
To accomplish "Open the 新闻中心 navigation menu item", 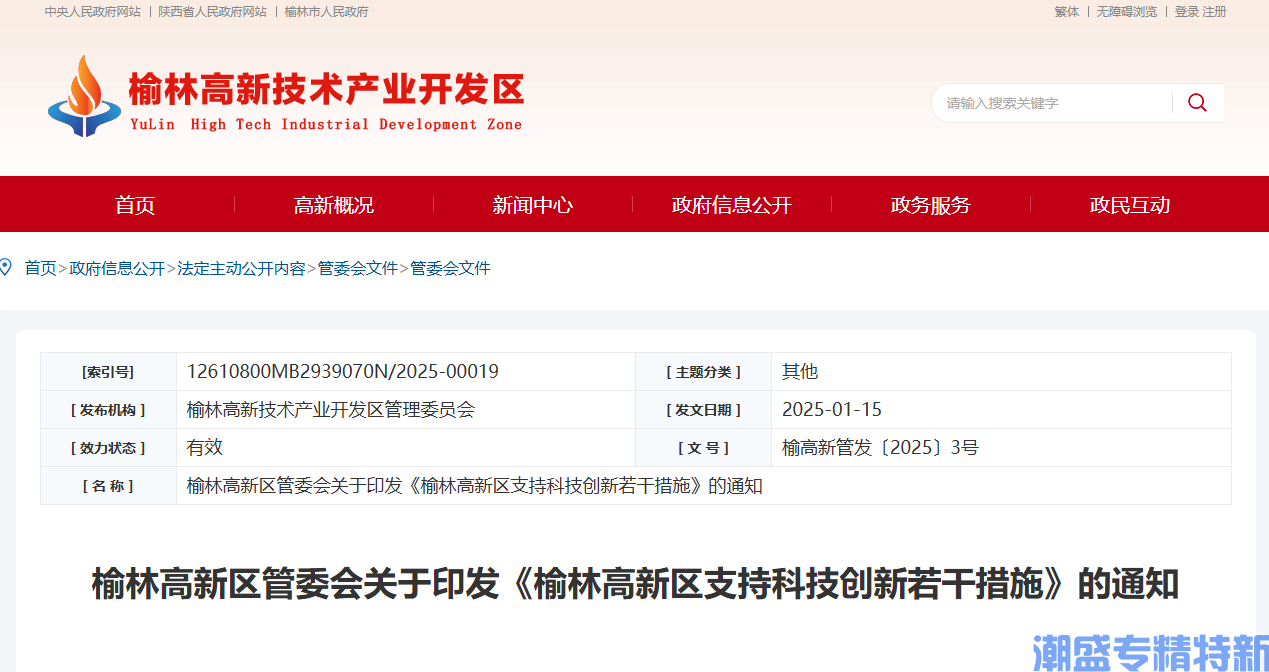I will coord(533,205).
